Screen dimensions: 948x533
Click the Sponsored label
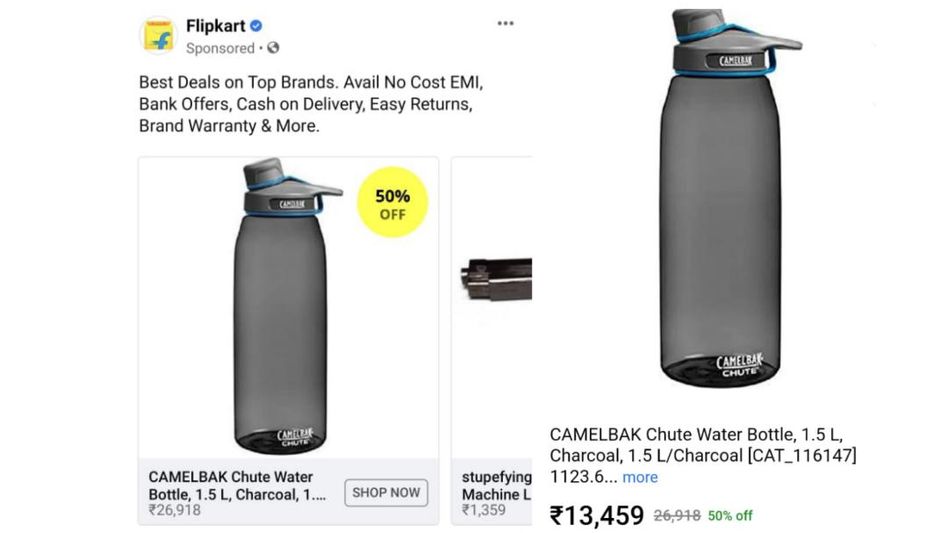220,48
